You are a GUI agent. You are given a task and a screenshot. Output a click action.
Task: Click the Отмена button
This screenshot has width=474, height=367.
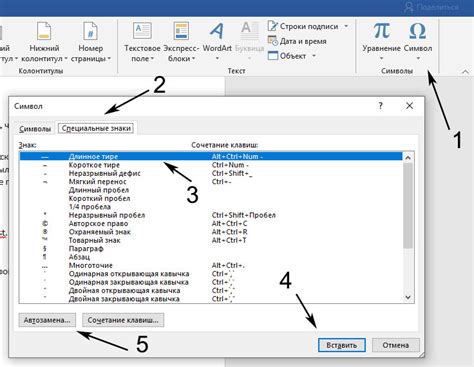tap(396, 345)
